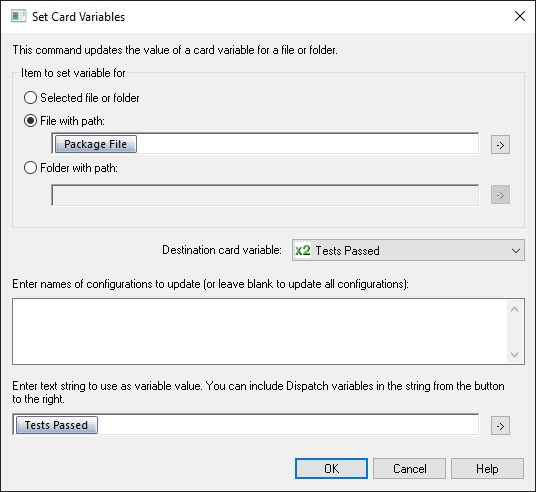Open the Destination card variable dropdown
Screen dimensions: 536x492
[x=408, y=250]
